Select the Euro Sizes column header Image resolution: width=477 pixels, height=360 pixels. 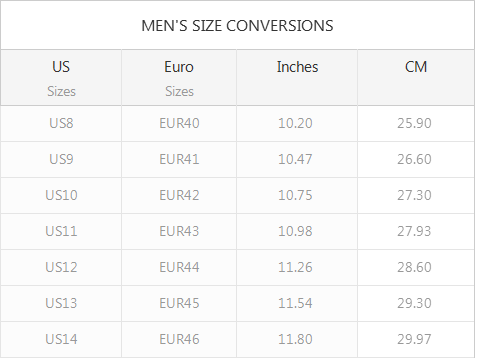tap(179, 78)
